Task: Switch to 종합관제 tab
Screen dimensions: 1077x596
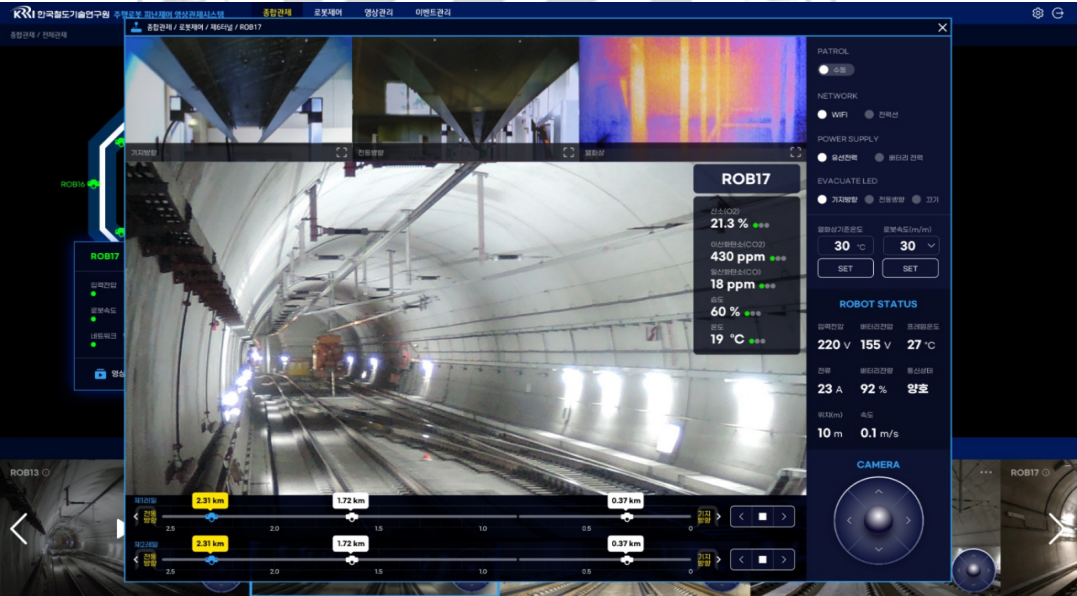Action: coord(277,12)
